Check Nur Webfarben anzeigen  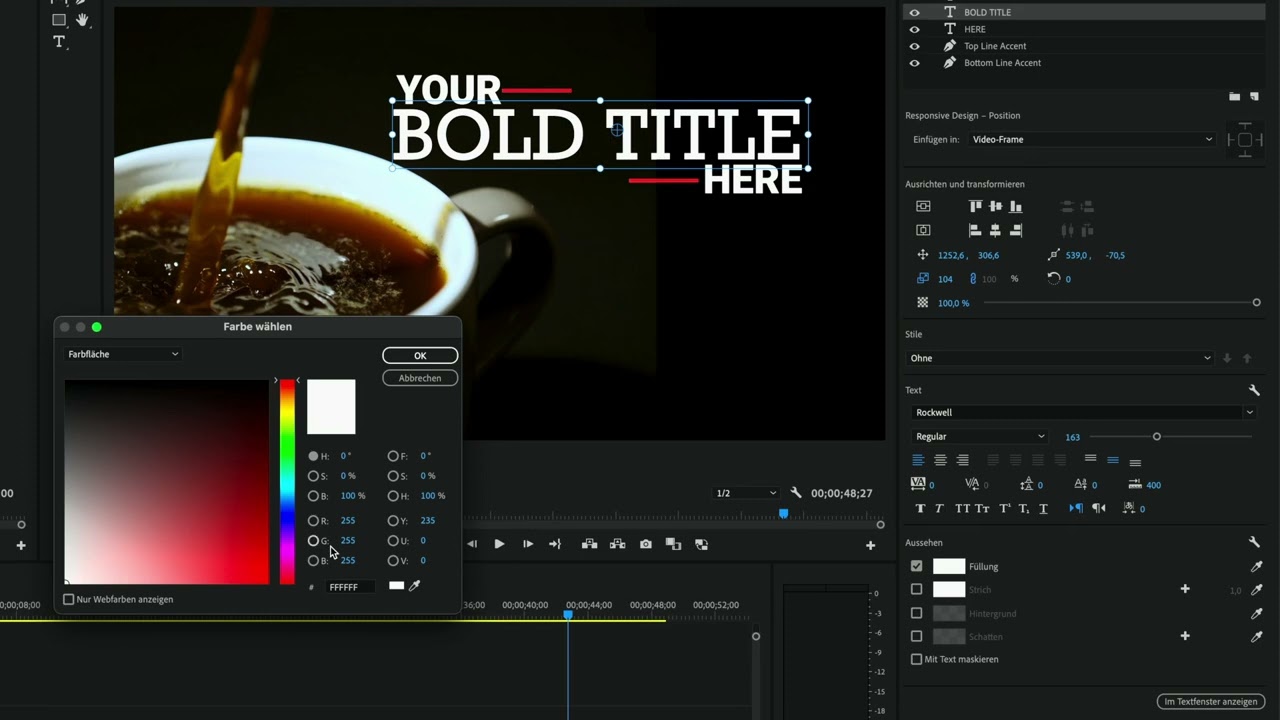coord(69,600)
